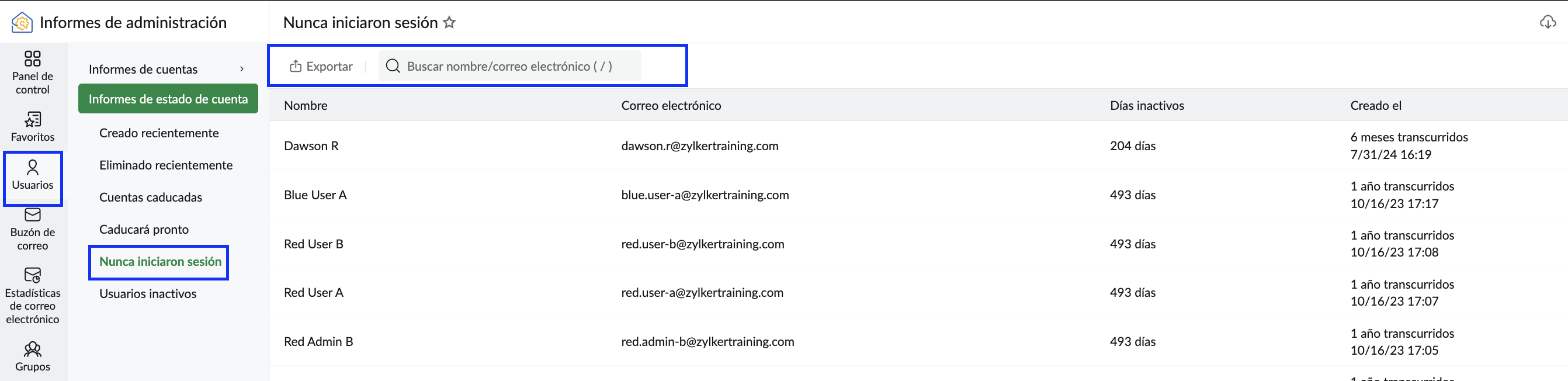Open Caducará pronto report

(x=144, y=230)
